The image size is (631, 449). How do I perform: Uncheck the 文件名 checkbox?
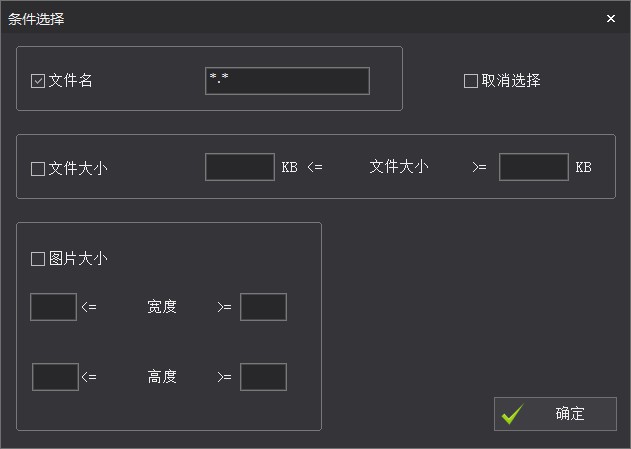pyautogui.click(x=38, y=82)
